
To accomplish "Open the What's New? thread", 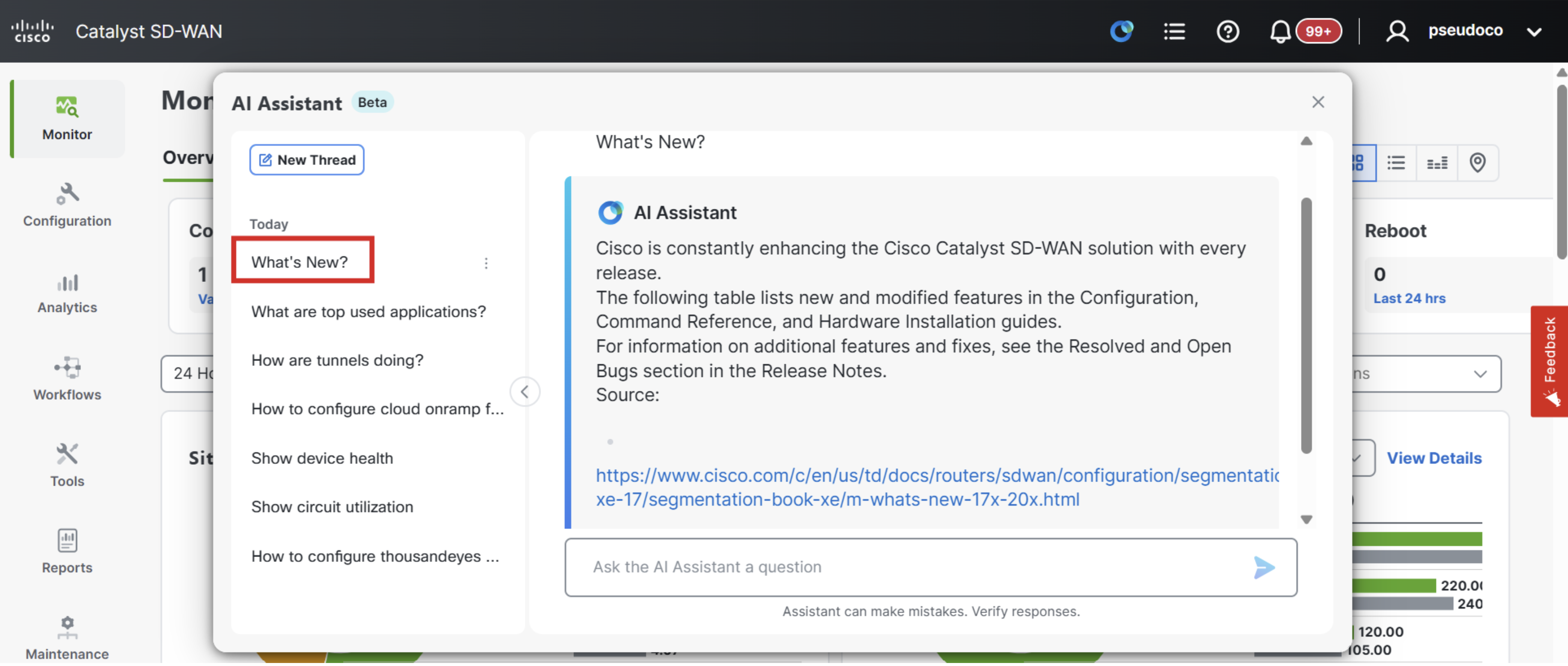I will [299, 262].
